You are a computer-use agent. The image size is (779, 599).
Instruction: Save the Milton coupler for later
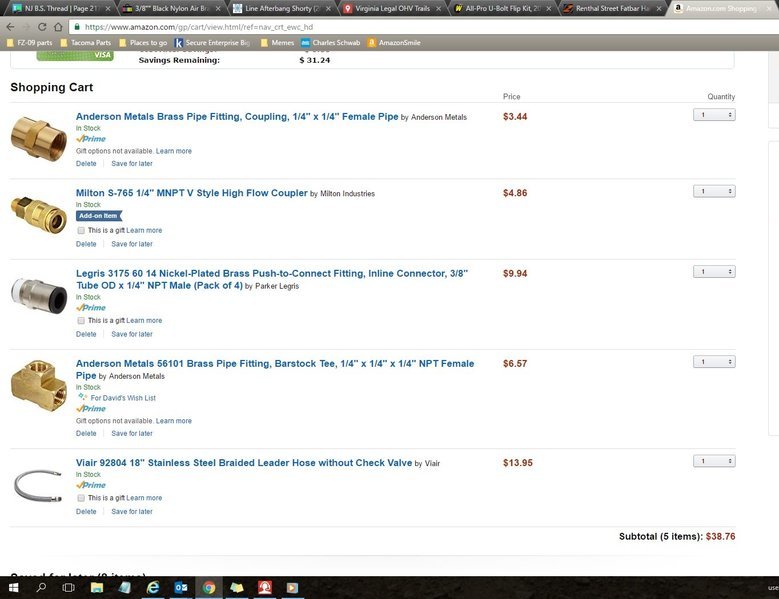tap(132, 244)
